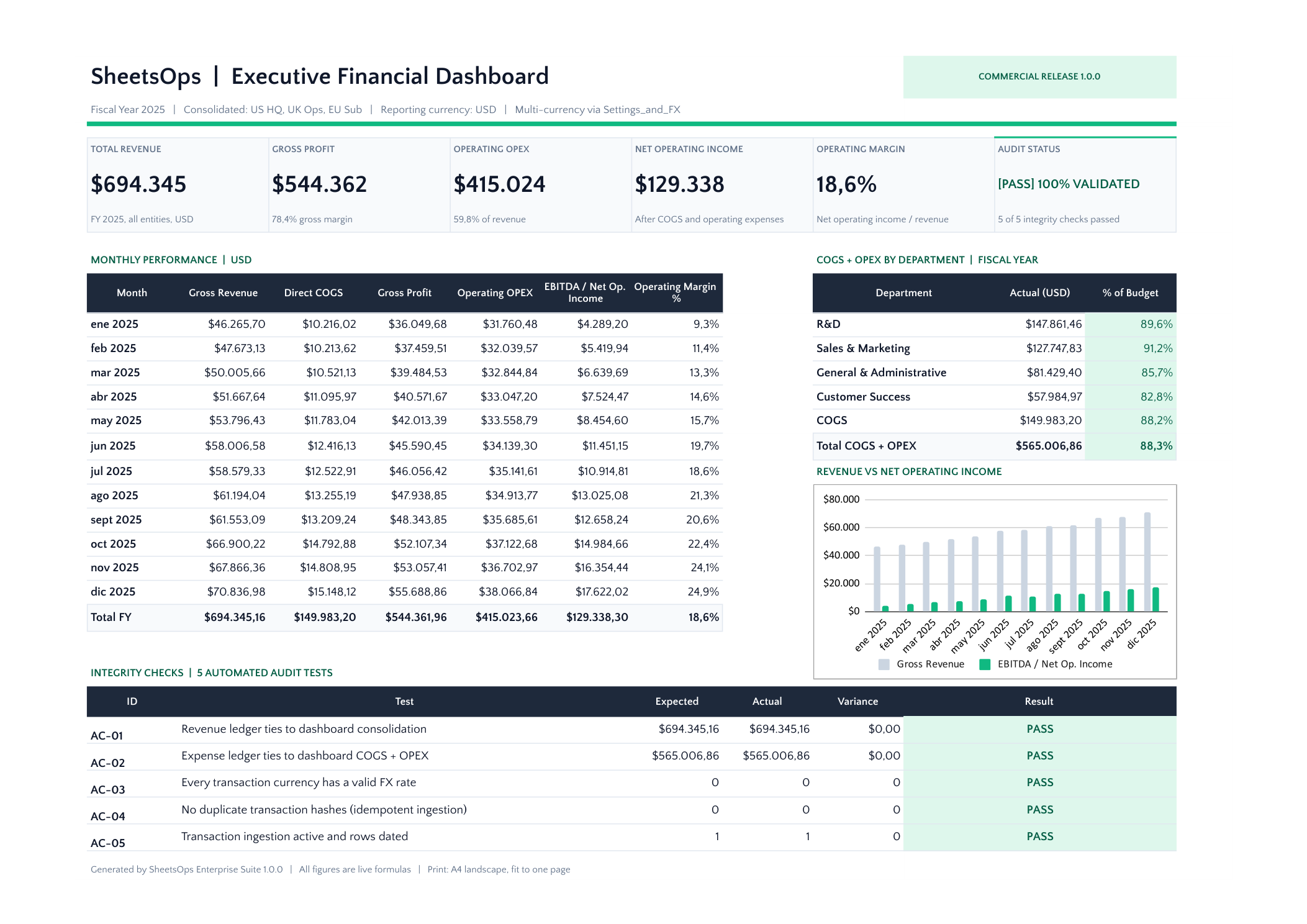The width and height of the screenshot is (1307, 924).
Task: Click the COMMERCIAL RELEASE 1.0.0 badge
Action: 1039,76
